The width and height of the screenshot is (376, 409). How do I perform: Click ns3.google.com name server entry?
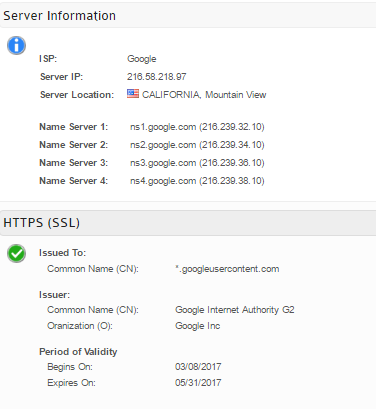tap(197, 163)
